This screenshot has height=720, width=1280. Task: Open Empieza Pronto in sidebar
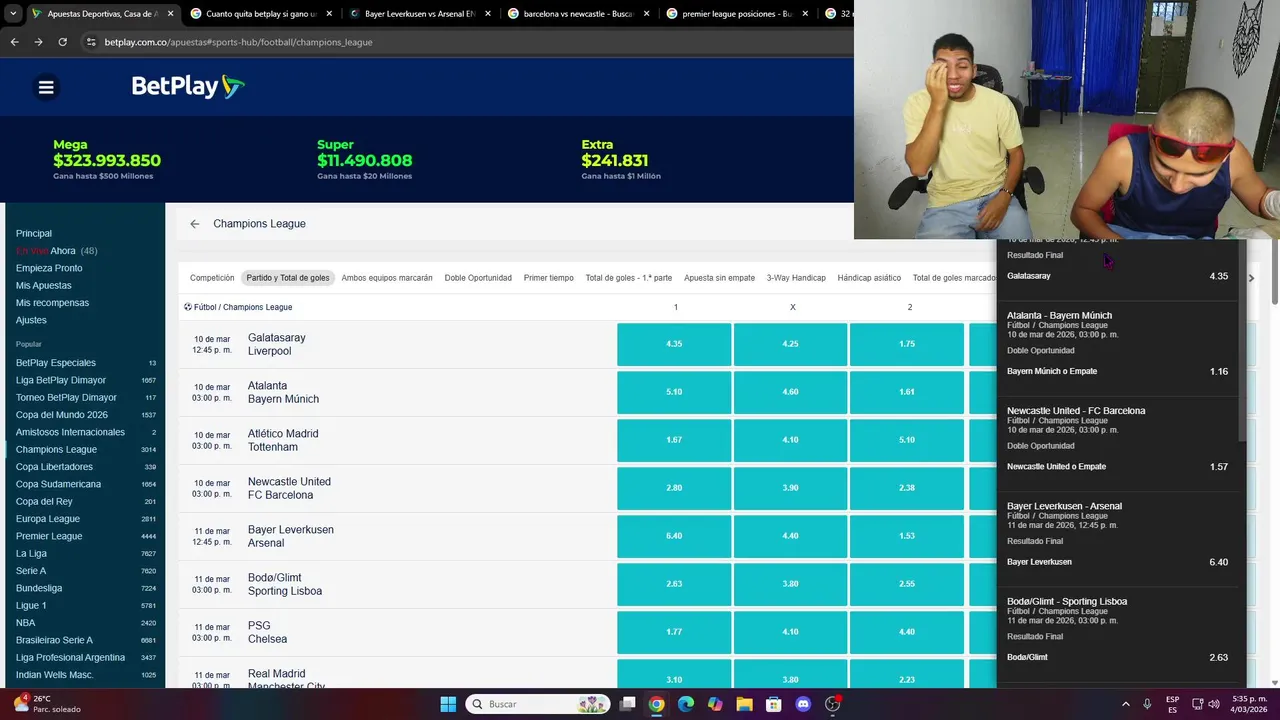point(49,268)
